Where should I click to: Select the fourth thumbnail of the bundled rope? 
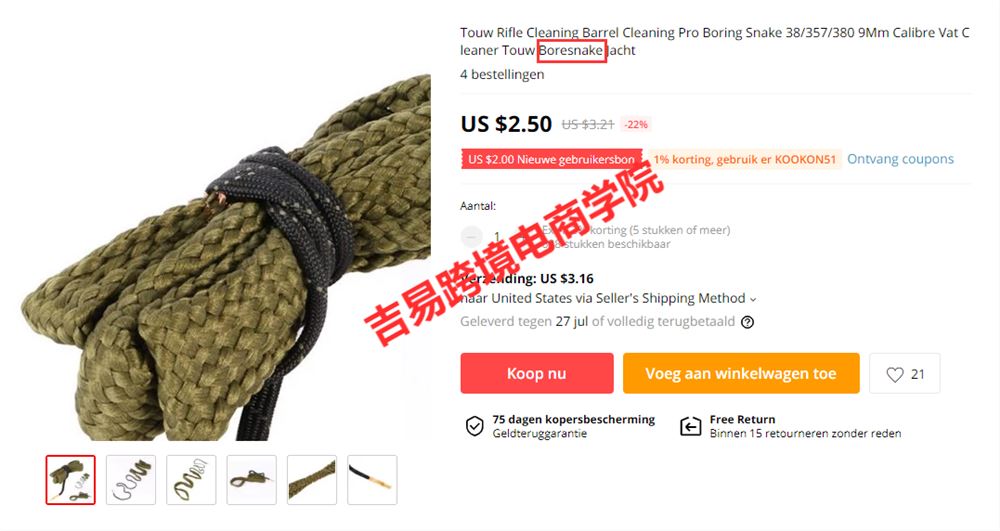pyautogui.click(x=251, y=480)
